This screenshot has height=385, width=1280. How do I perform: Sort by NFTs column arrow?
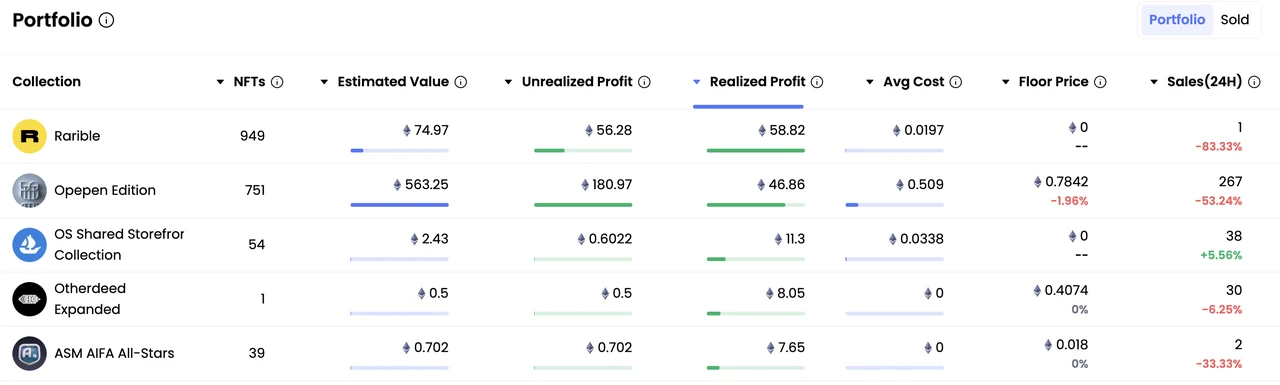[221, 82]
